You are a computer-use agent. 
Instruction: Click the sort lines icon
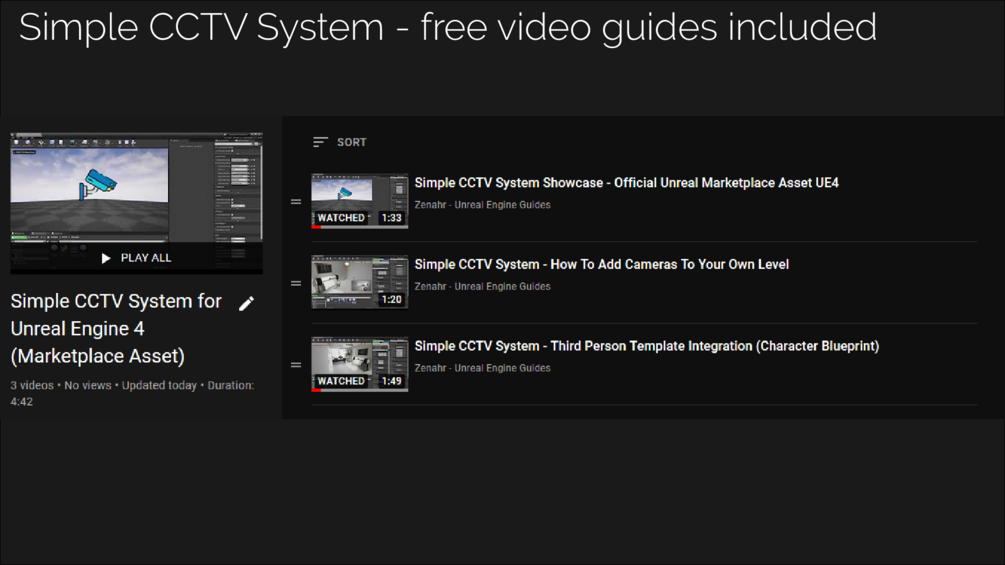pos(320,142)
